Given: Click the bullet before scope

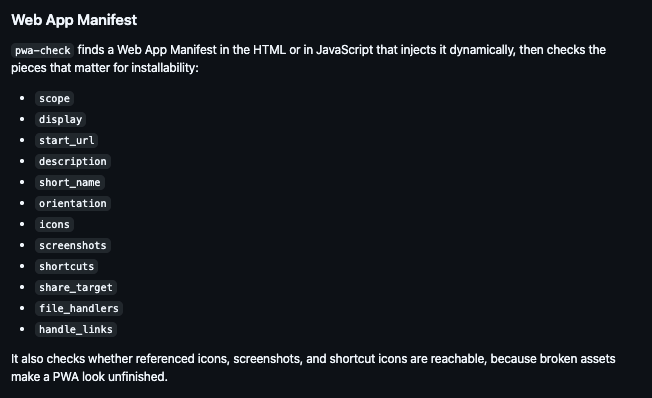Looking at the screenshot, I should [22, 98].
